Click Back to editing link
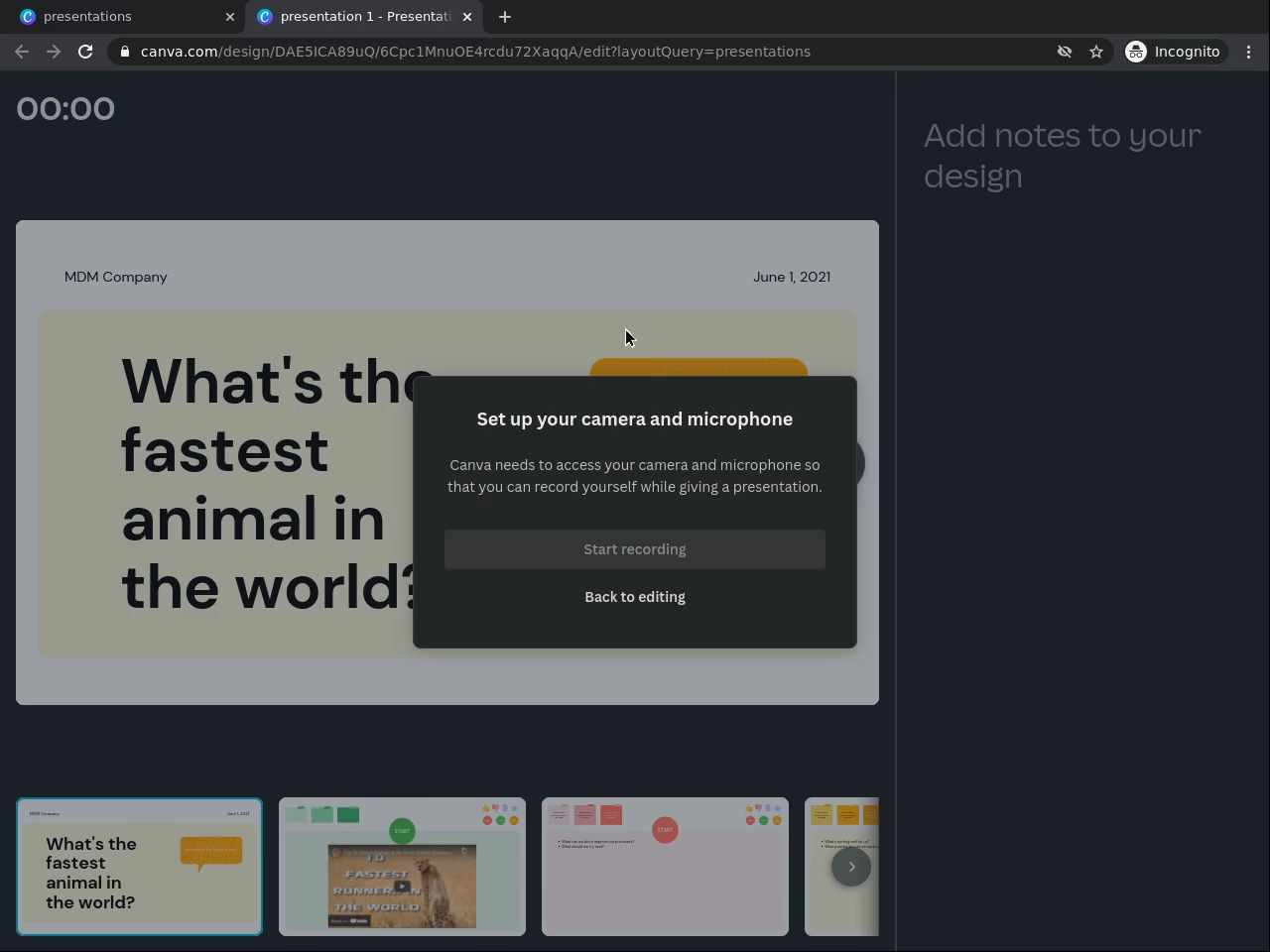Screen dimensions: 1270x952 tap(634, 597)
